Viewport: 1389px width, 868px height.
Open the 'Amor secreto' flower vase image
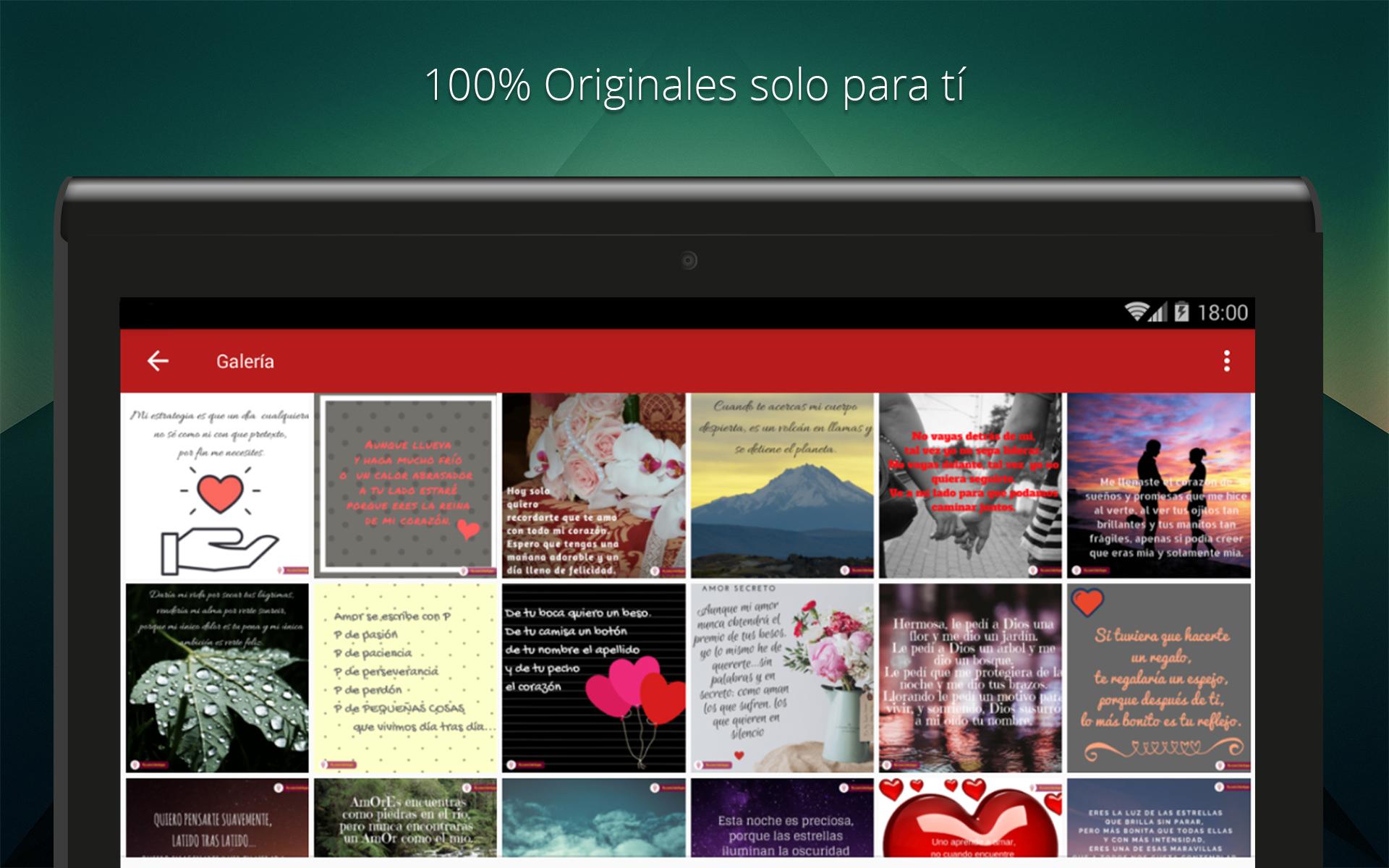782,678
